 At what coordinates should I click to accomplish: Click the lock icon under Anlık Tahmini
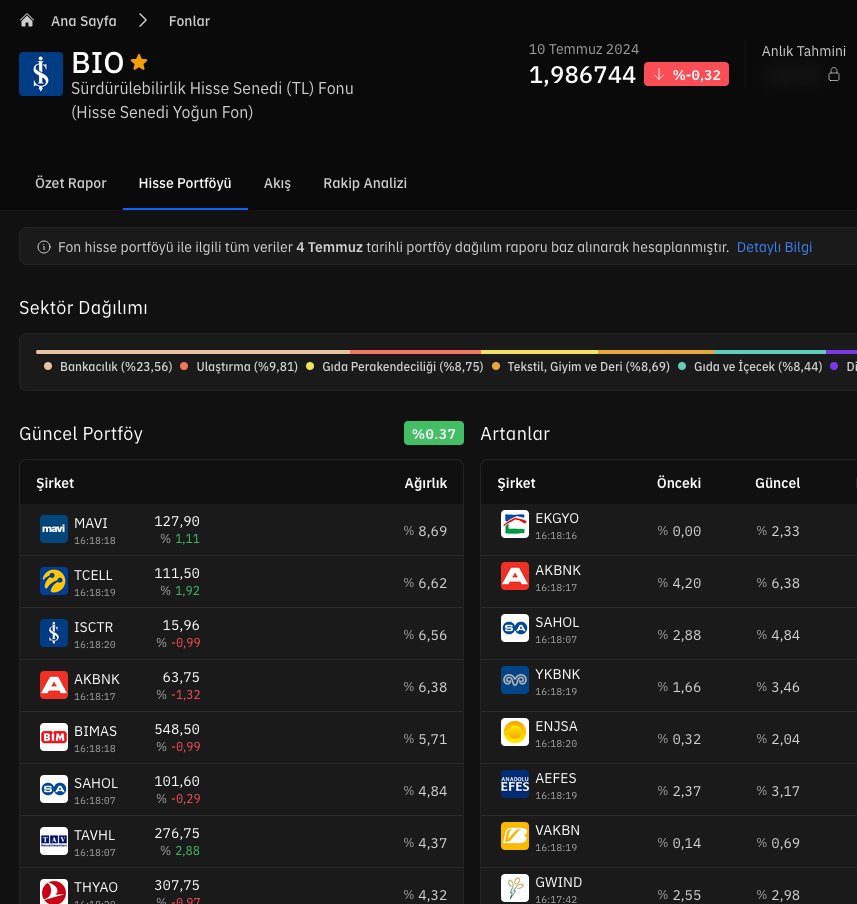point(833,74)
